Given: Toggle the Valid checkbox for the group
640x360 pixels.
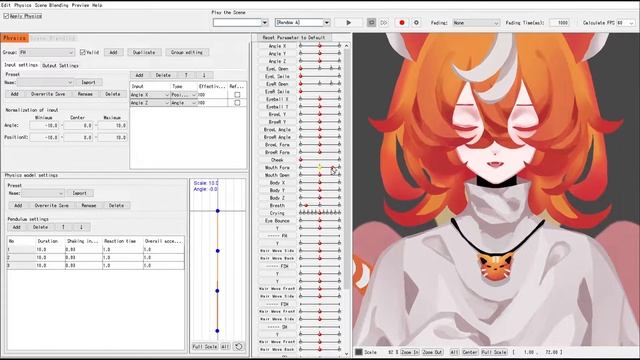Looking at the screenshot, I should (x=82, y=52).
